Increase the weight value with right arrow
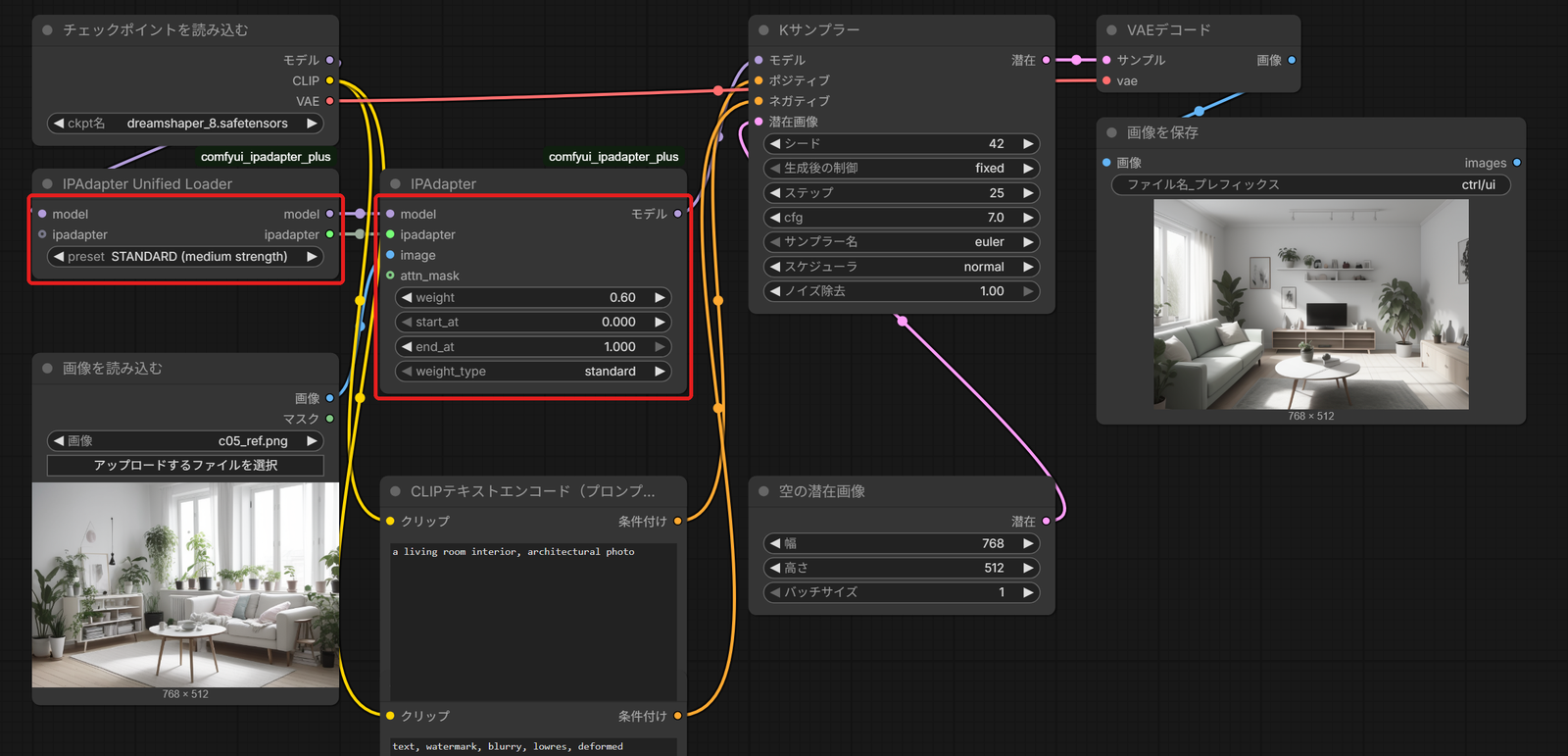The image size is (1568, 756). pos(660,297)
